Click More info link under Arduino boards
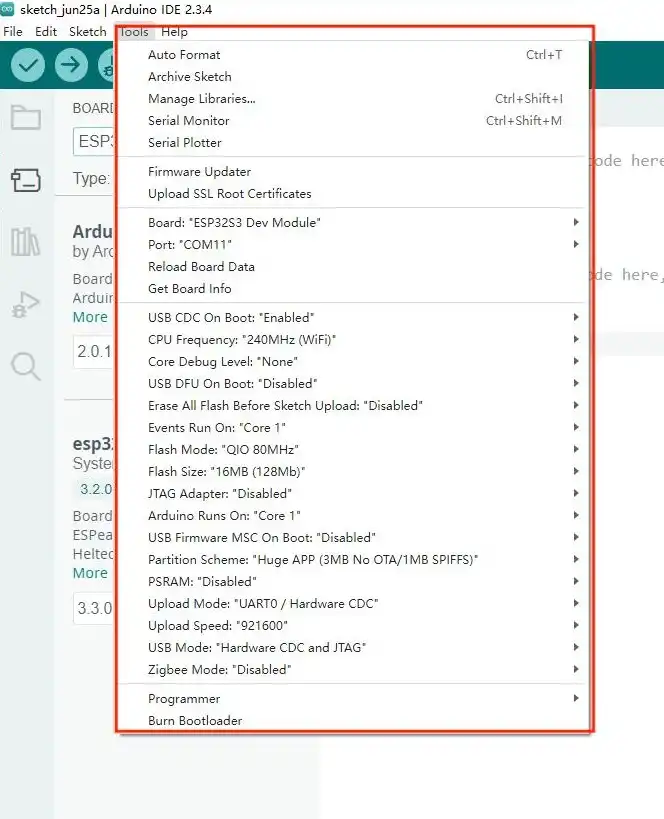The image size is (664, 819). pyautogui.click(x=90, y=317)
